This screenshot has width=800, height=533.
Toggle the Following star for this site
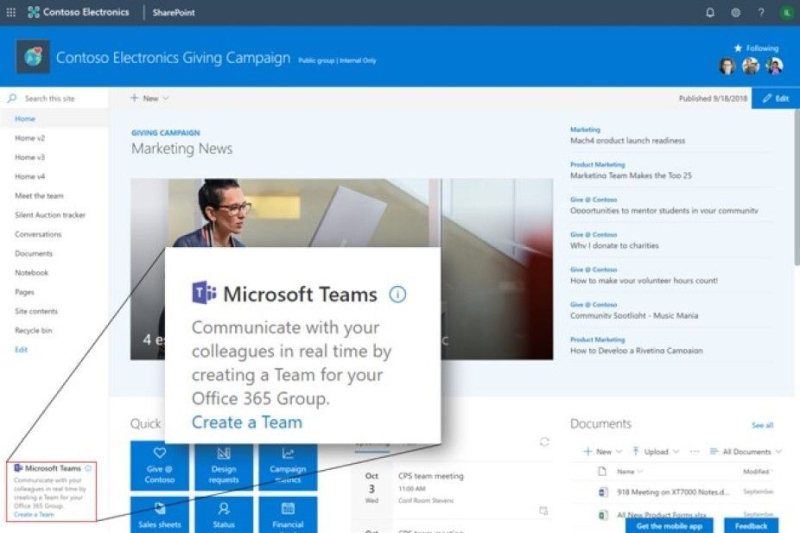[x=756, y=48]
